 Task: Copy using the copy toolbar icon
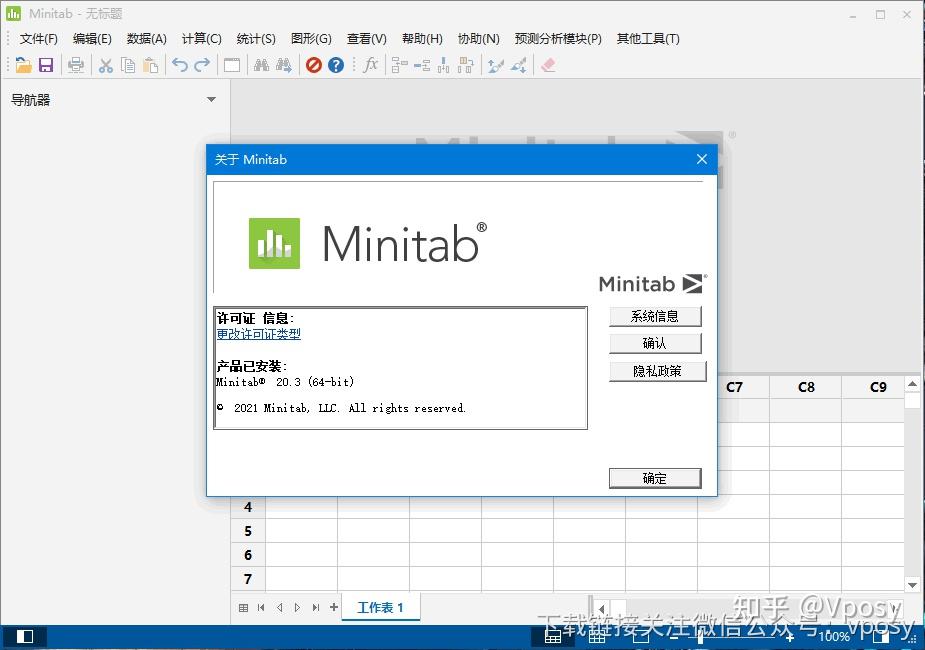(128, 65)
